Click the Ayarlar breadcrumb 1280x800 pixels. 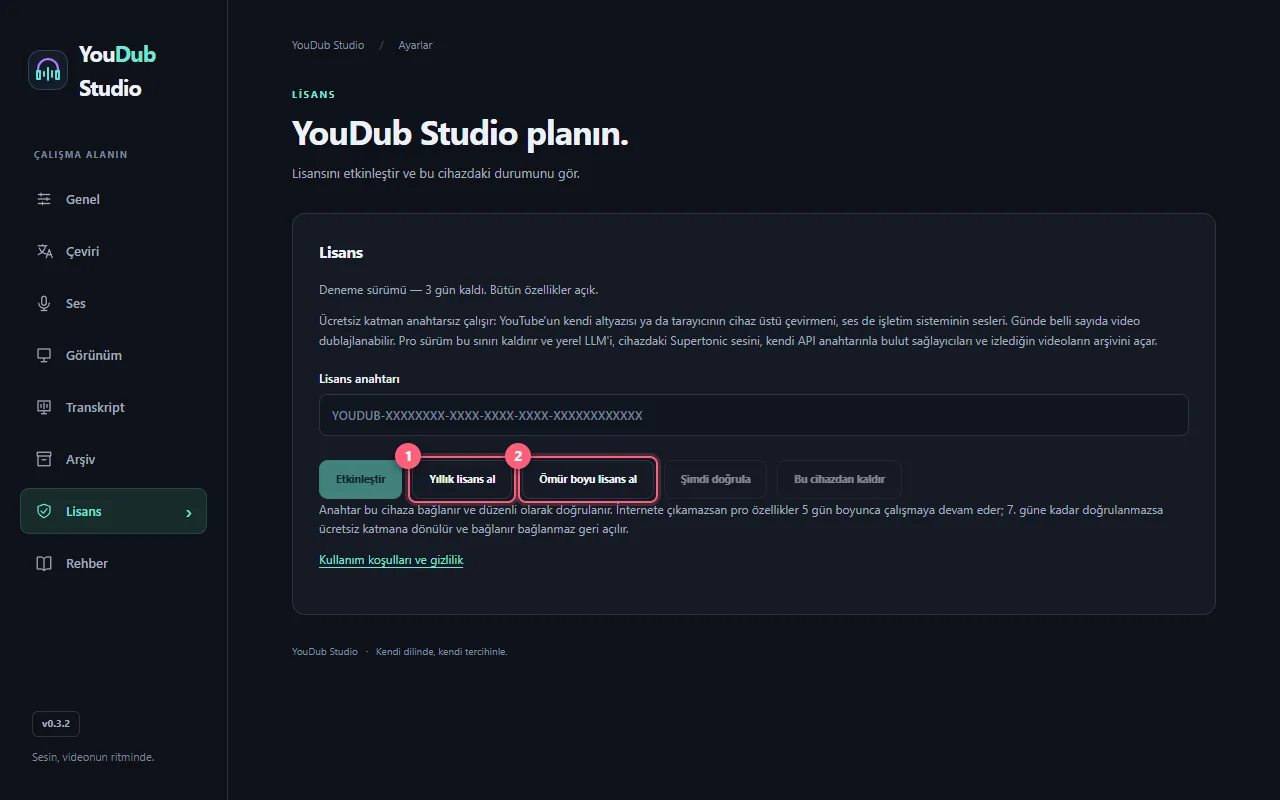[415, 45]
